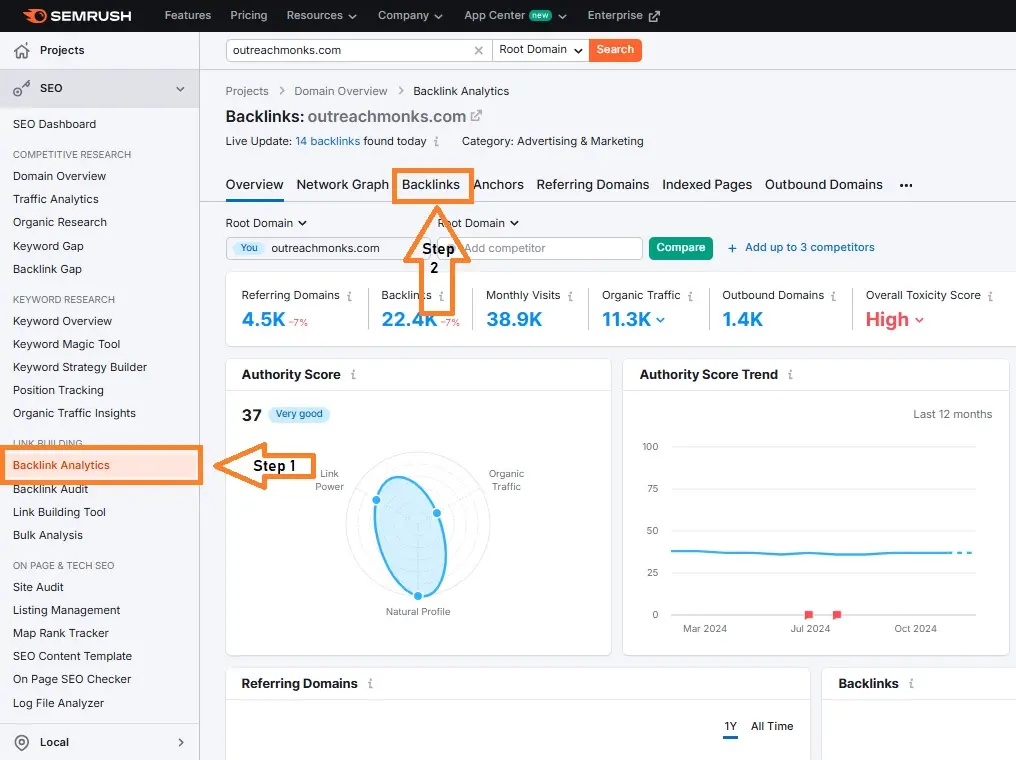Show Live Update info tooltip
This screenshot has height=760, width=1016.
tap(436, 141)
